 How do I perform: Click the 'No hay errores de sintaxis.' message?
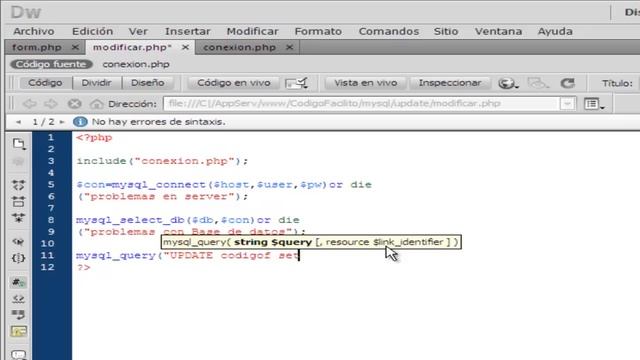(158, 122)
